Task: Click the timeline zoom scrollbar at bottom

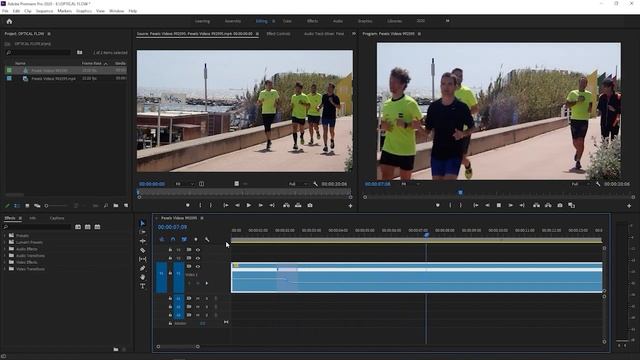Action: (x=178, y=347)
